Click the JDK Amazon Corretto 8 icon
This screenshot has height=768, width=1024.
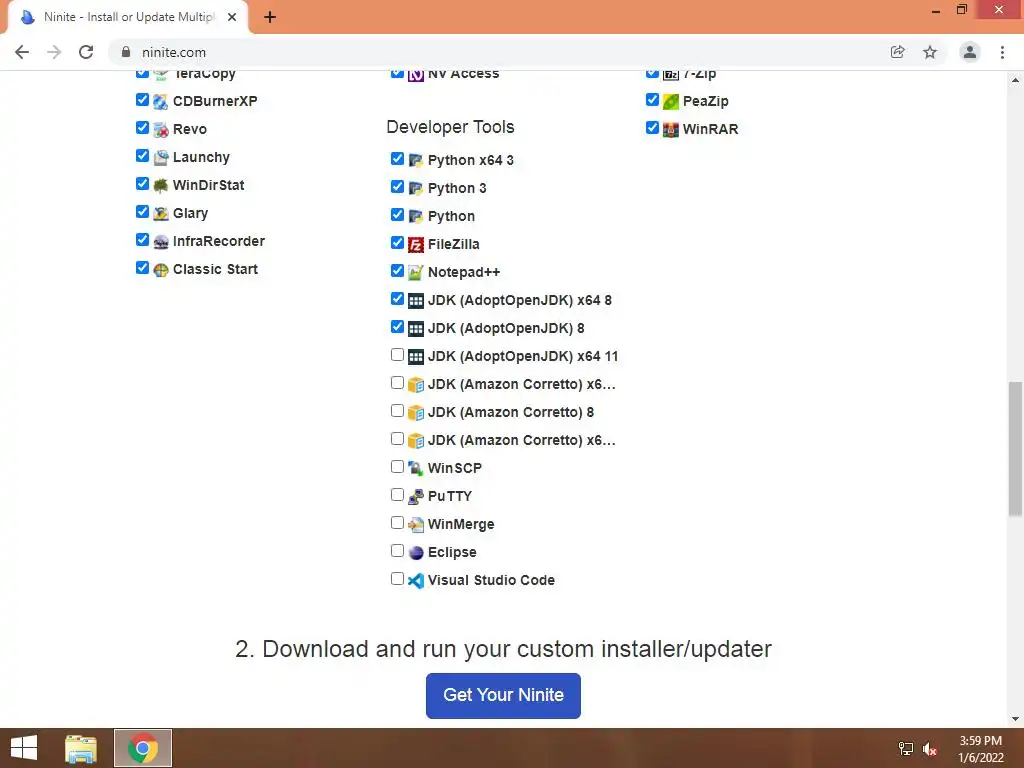[415, 413]
